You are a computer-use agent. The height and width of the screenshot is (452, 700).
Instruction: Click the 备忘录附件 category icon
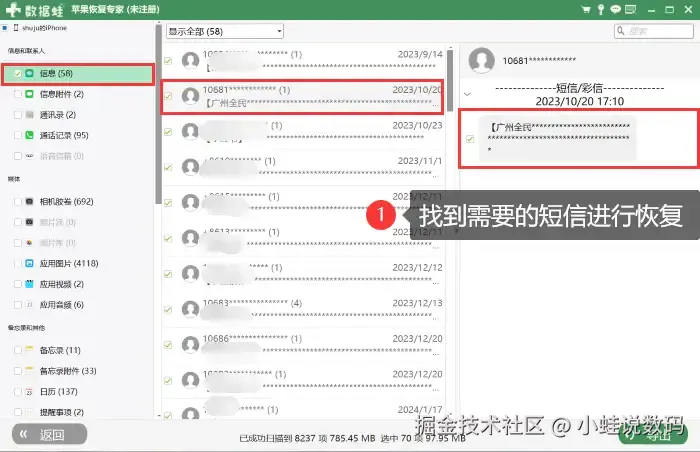[29, 371]
